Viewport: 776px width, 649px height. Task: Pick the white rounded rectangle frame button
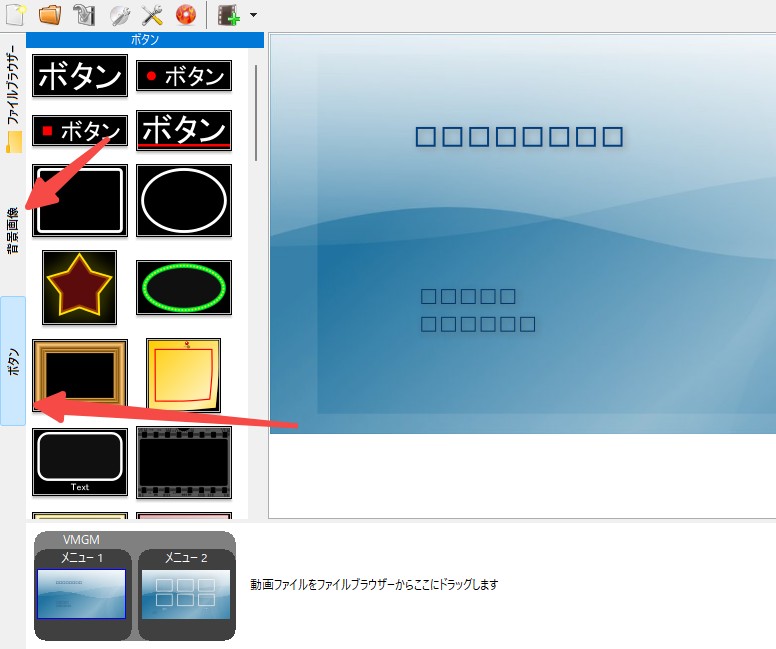80,200
